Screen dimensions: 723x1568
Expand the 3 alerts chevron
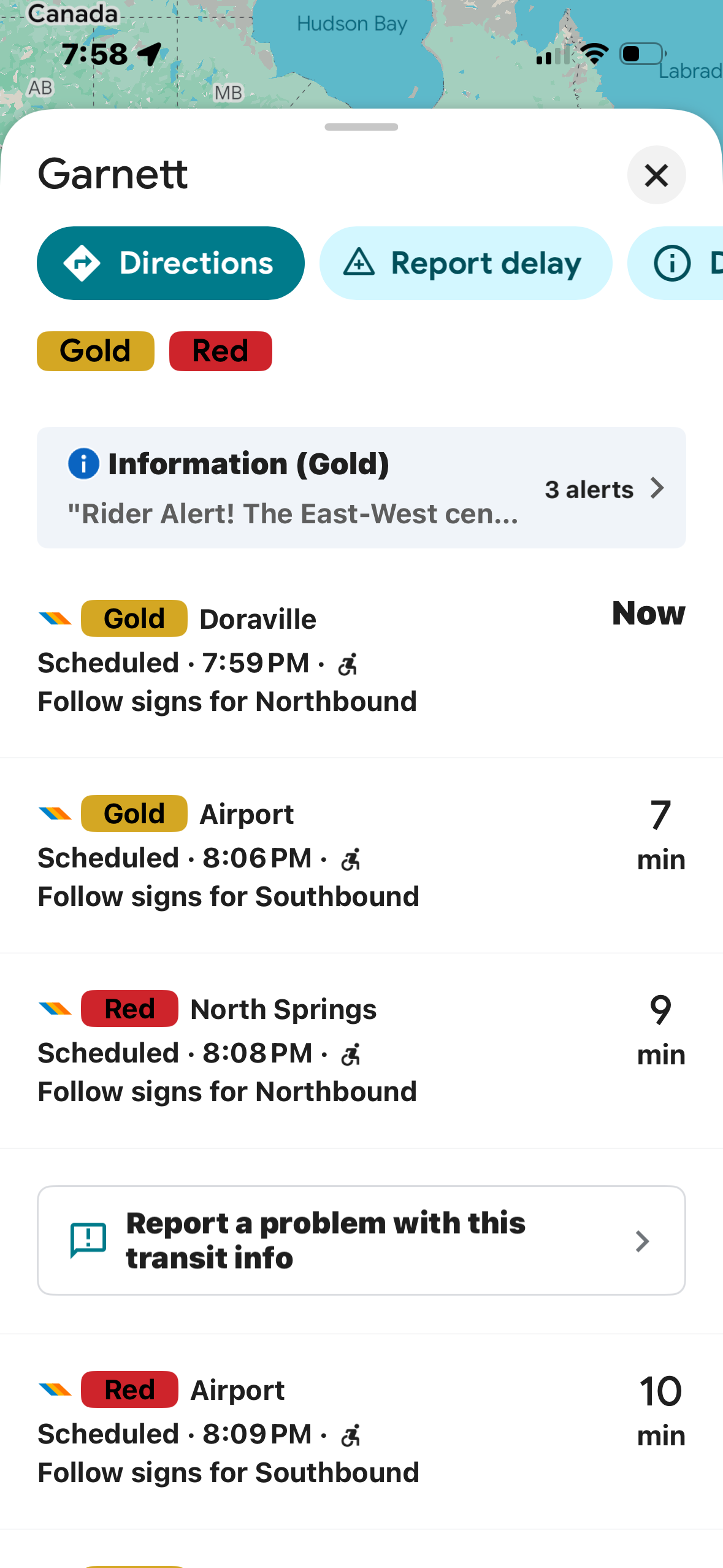click(x=657, y=488)
